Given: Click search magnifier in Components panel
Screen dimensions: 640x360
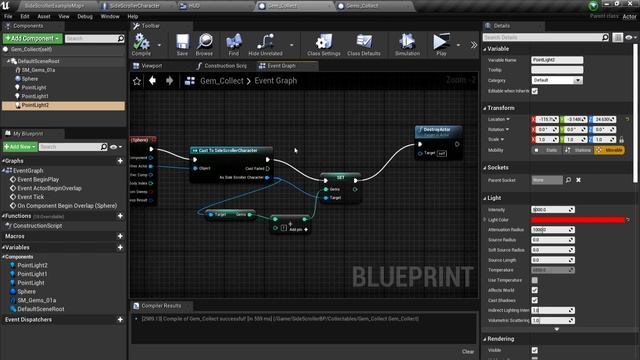Looking at the screenshot, I should coord(120,38).
